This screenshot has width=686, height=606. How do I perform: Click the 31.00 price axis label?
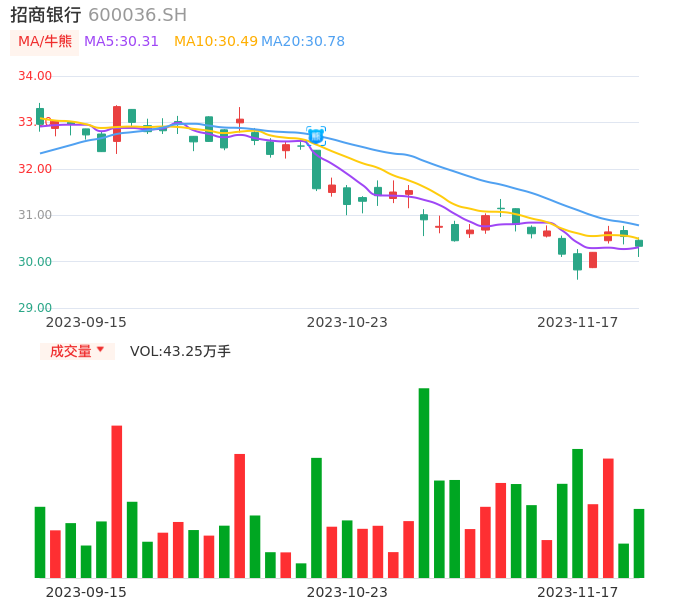(35, 215)
